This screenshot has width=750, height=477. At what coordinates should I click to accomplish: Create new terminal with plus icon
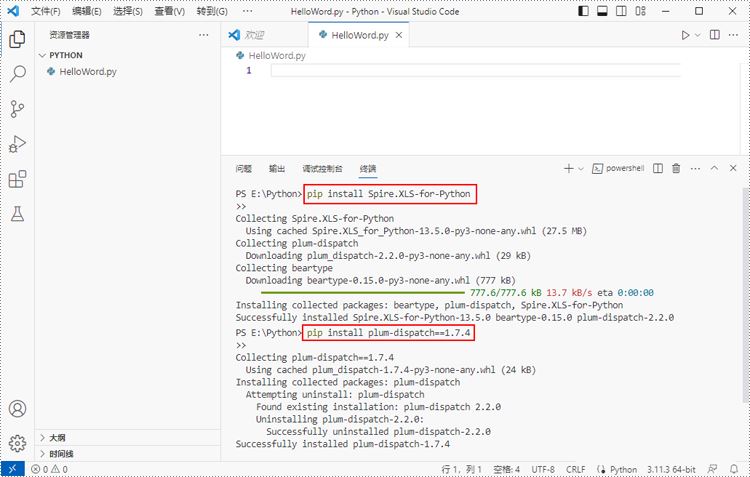click(x=568, y=168)
